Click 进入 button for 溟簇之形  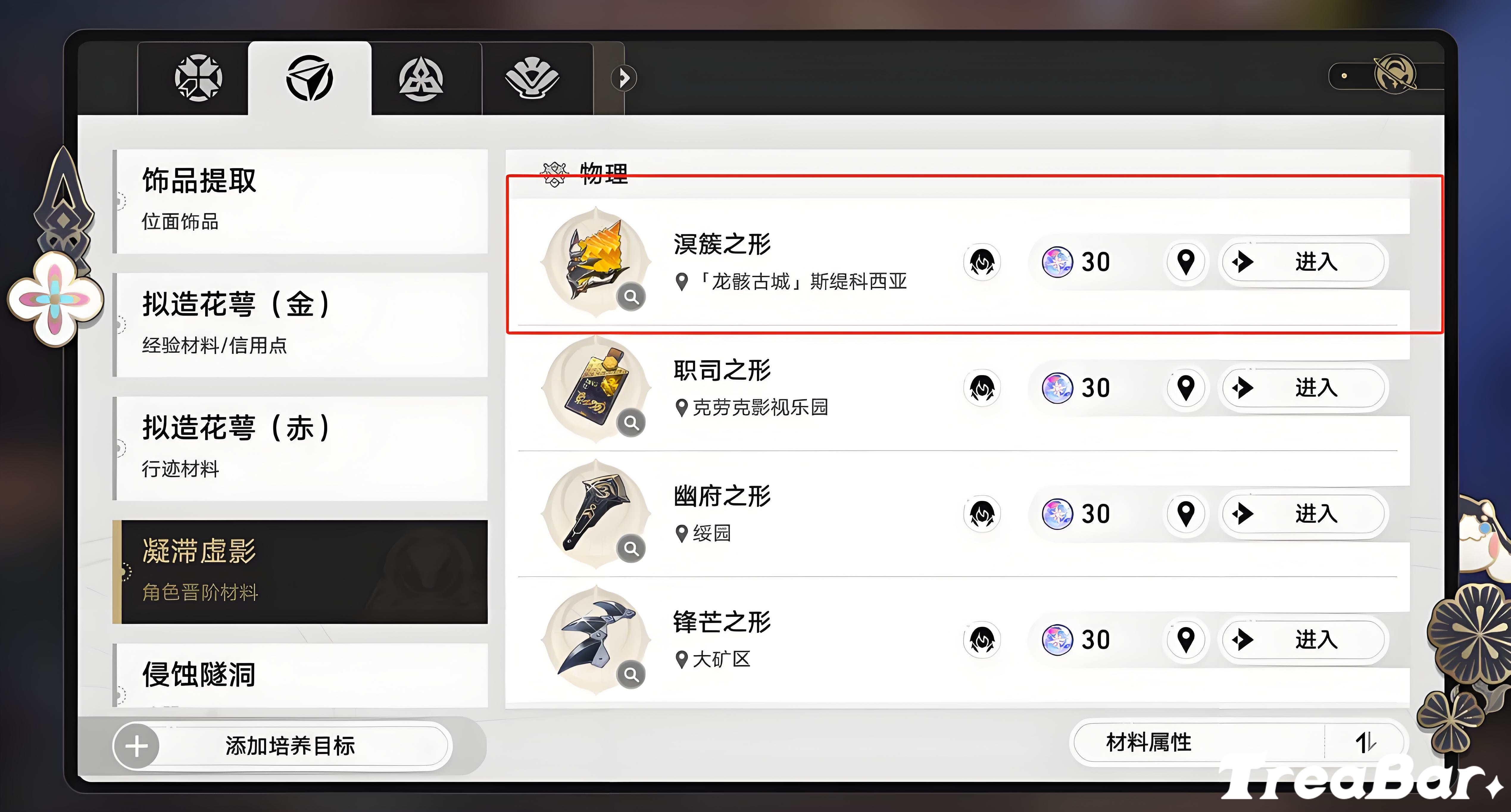point(1303,262)
